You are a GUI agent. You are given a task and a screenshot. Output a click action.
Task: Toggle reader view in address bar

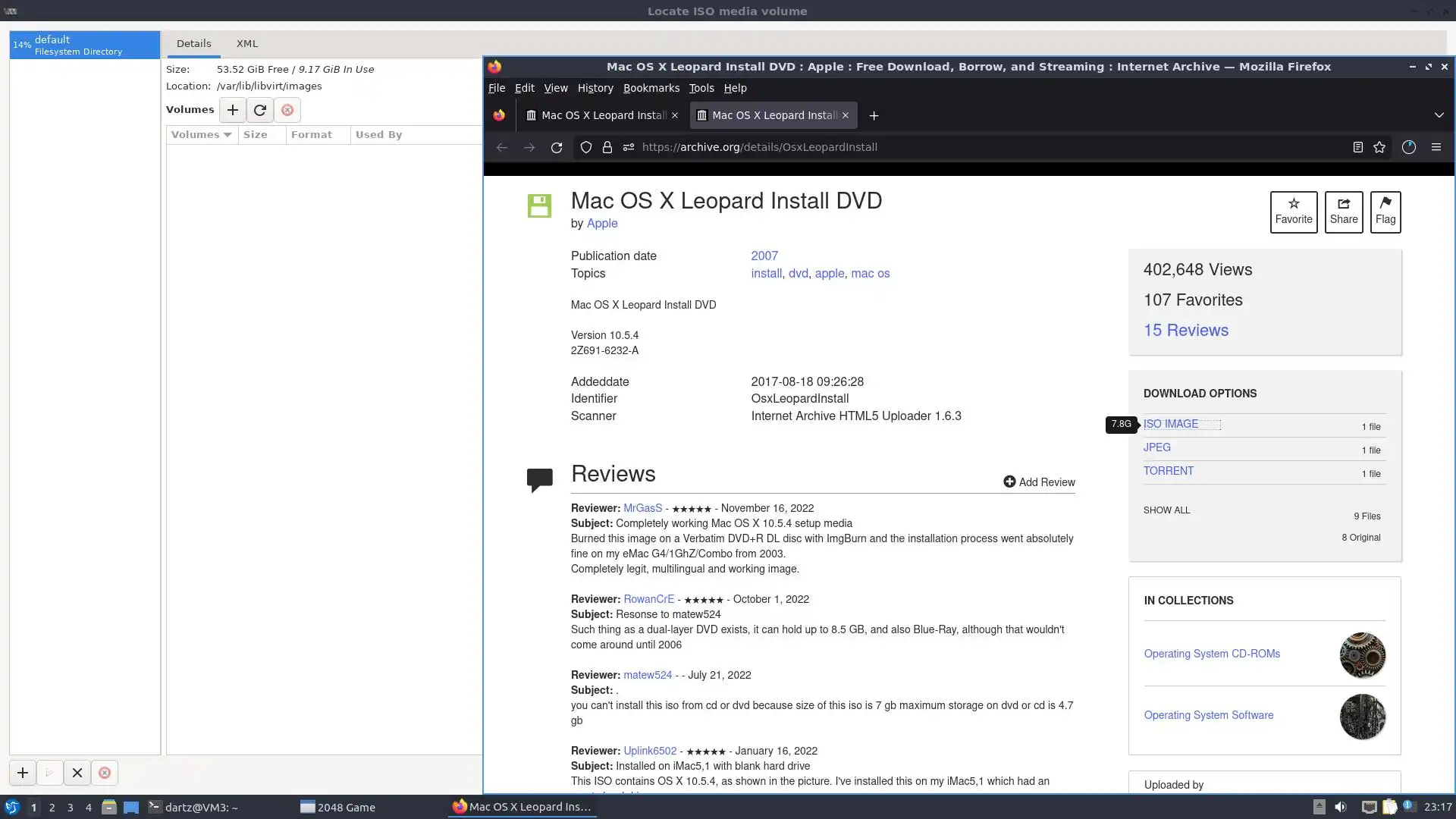[1357, 147]
